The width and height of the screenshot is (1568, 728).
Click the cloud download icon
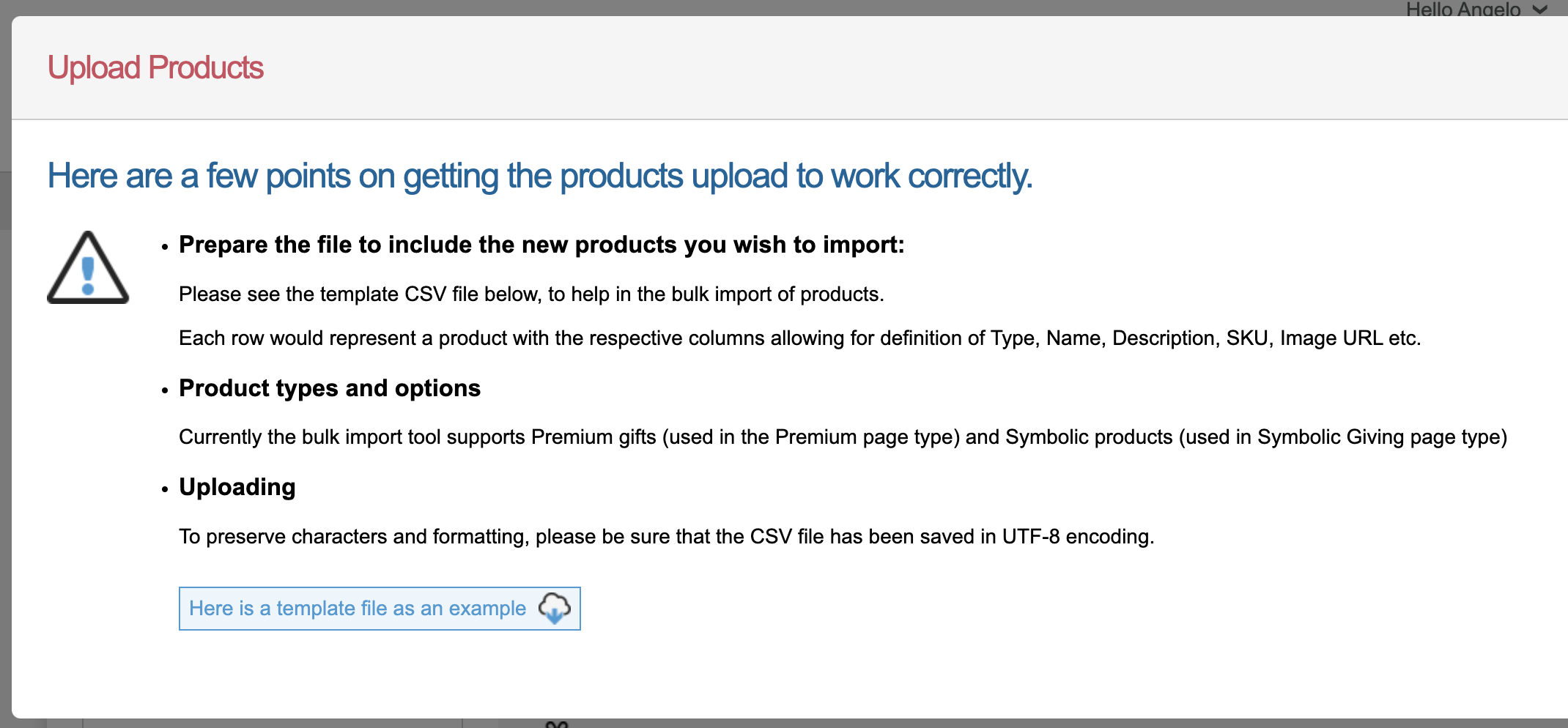(555, 608)
